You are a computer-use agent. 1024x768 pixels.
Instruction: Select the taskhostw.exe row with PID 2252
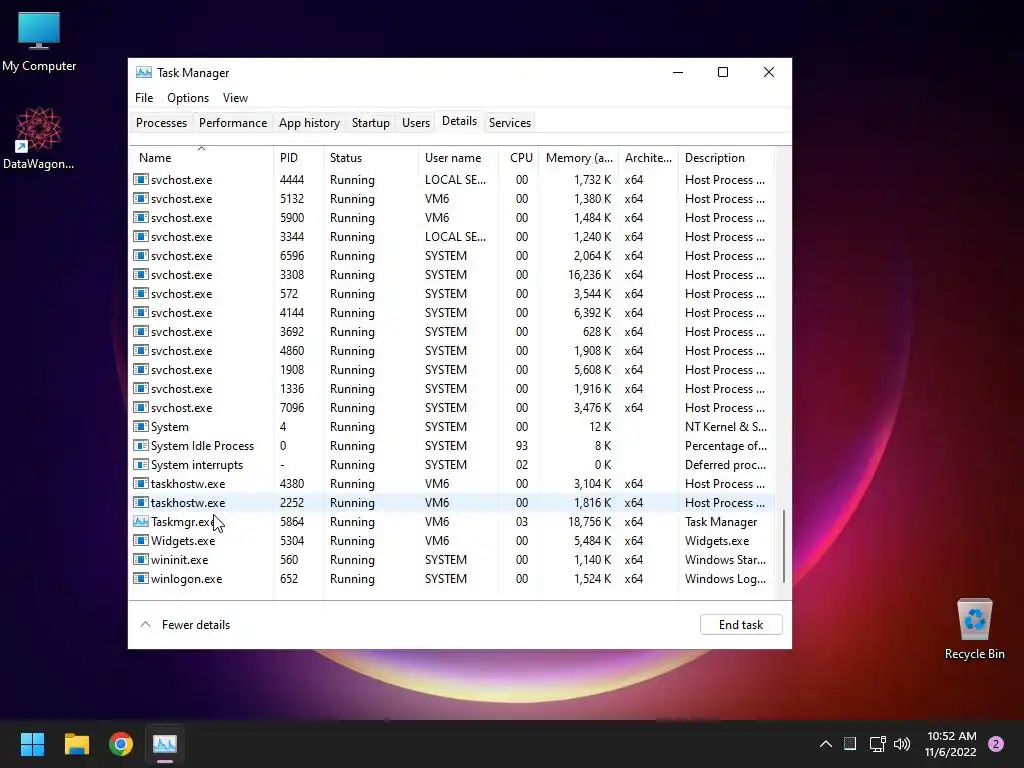(x=453, y=503)
